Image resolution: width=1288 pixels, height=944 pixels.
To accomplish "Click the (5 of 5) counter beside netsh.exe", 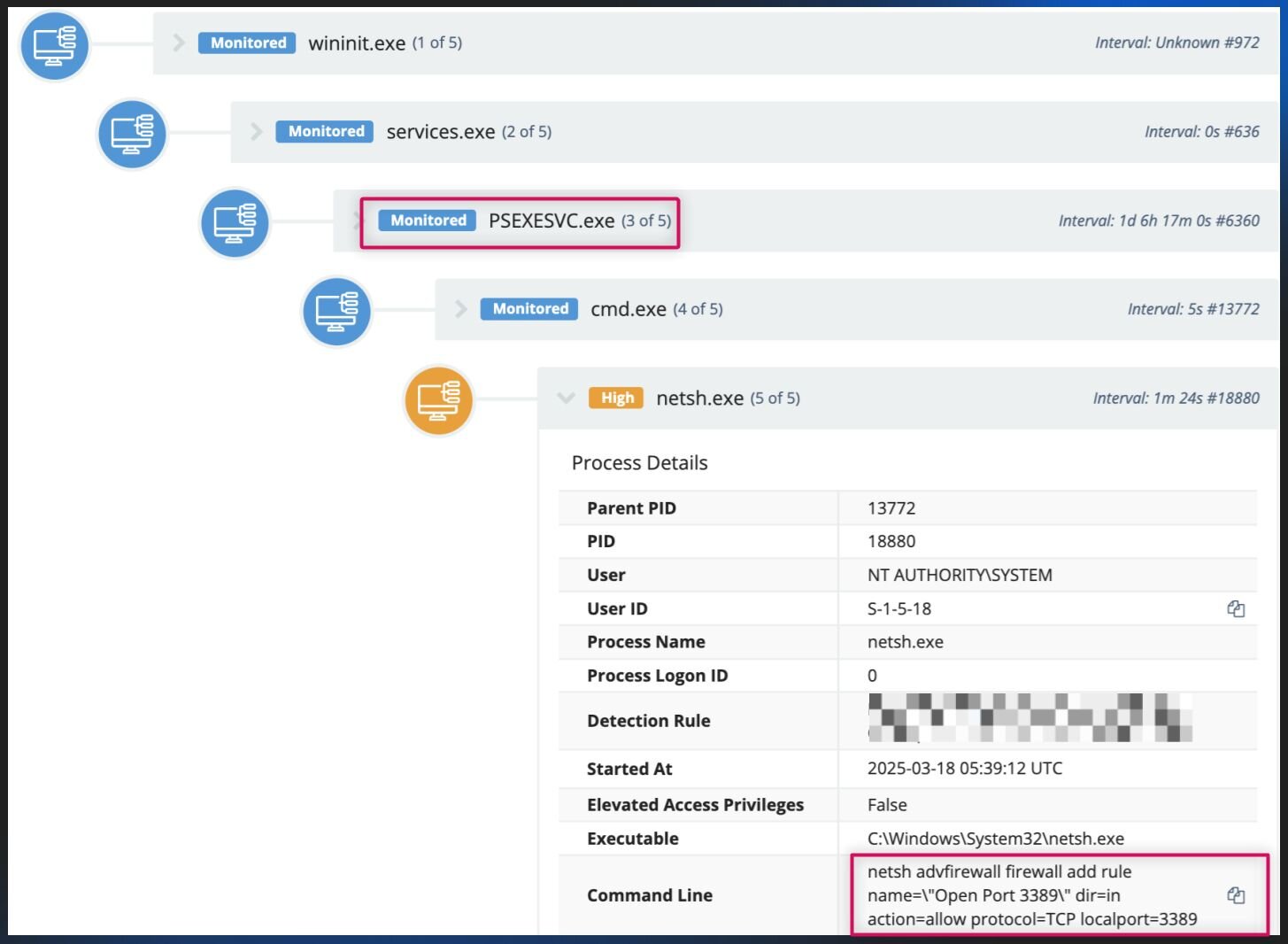I will point(775,398).
